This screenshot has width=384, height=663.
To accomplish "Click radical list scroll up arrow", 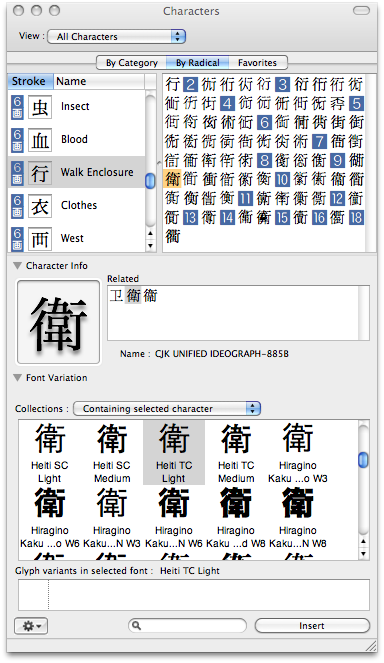I will click(x=151, y=233).
